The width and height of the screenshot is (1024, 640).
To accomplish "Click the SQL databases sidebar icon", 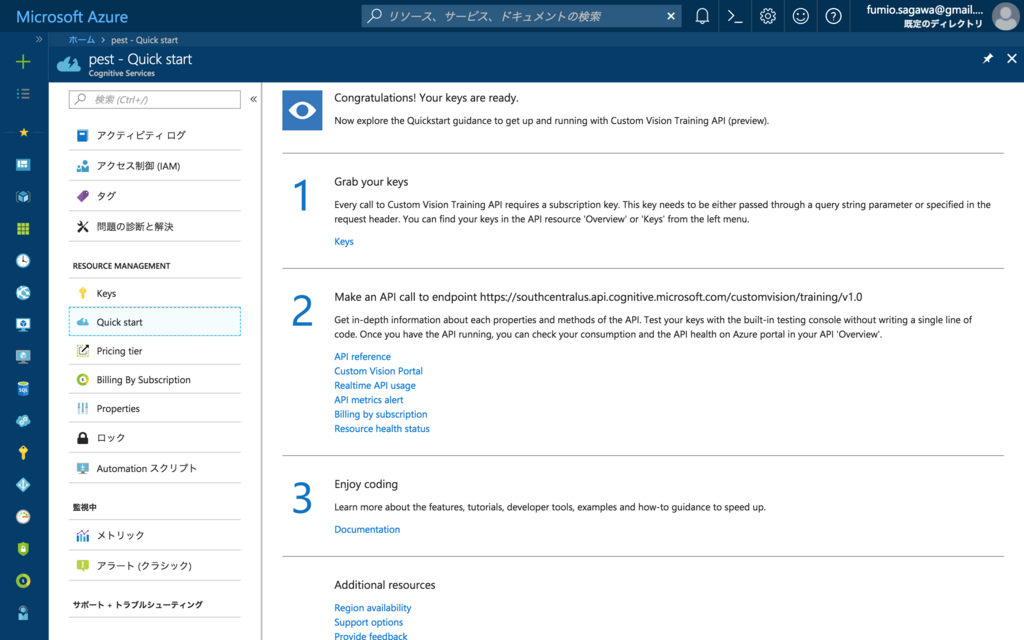I will pos(24,389).
